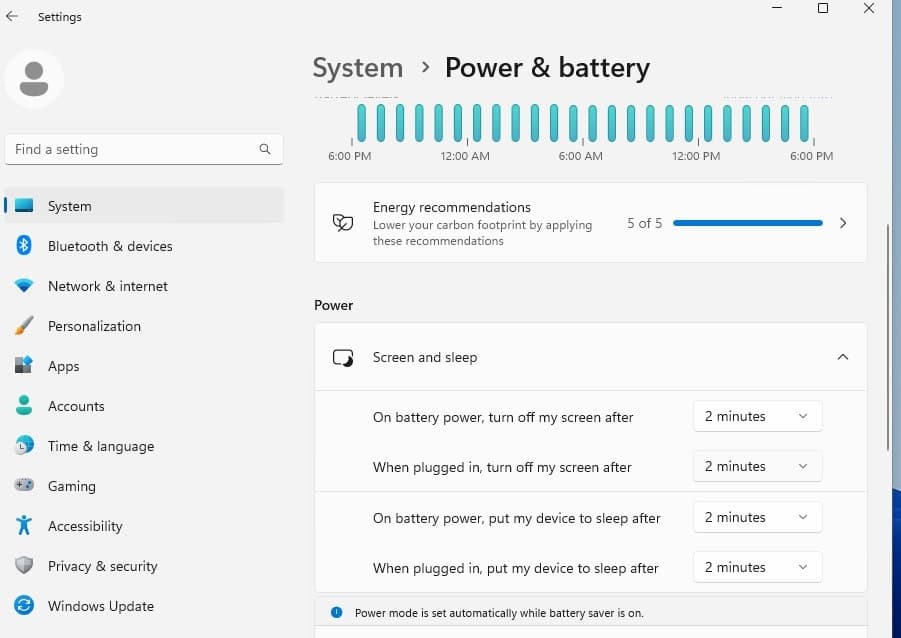Click the Network & internet wifi icon
The width and height of the screenshot is (901, 638).
click(x=24, y=286)
